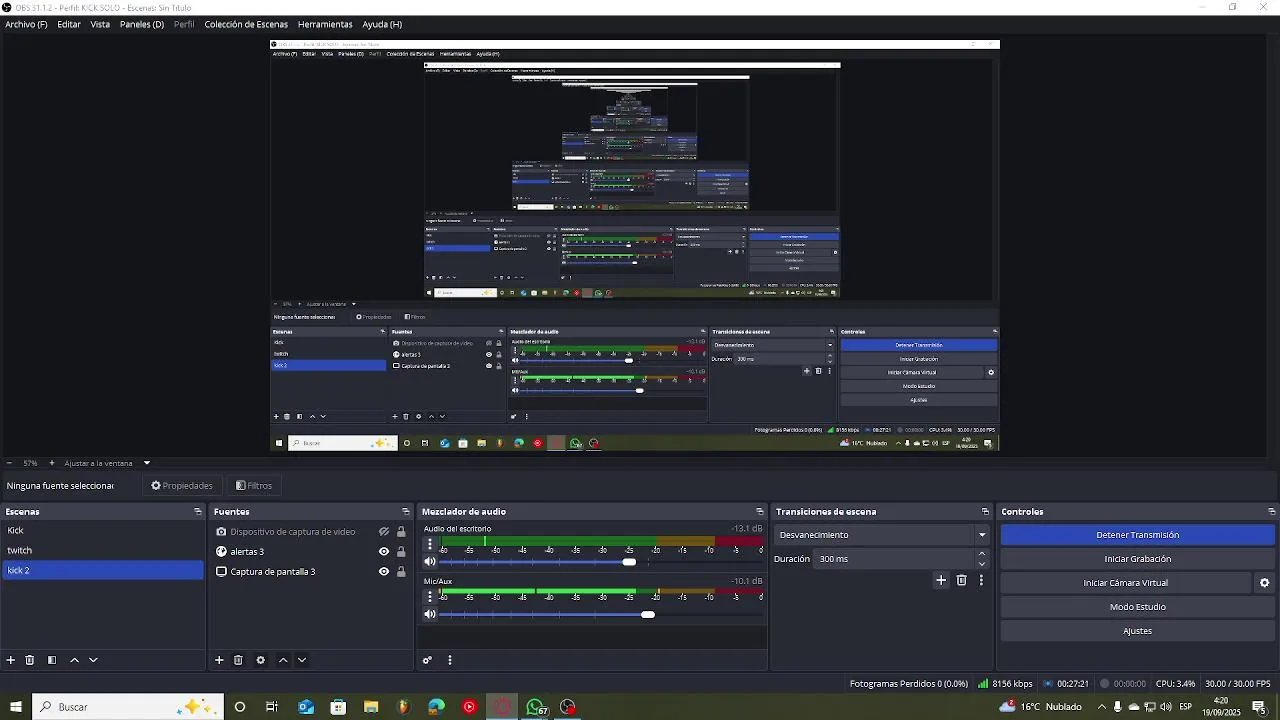1280x720 pixels.
Task: Zoom out preview minus icon
Action: (9, 463)
